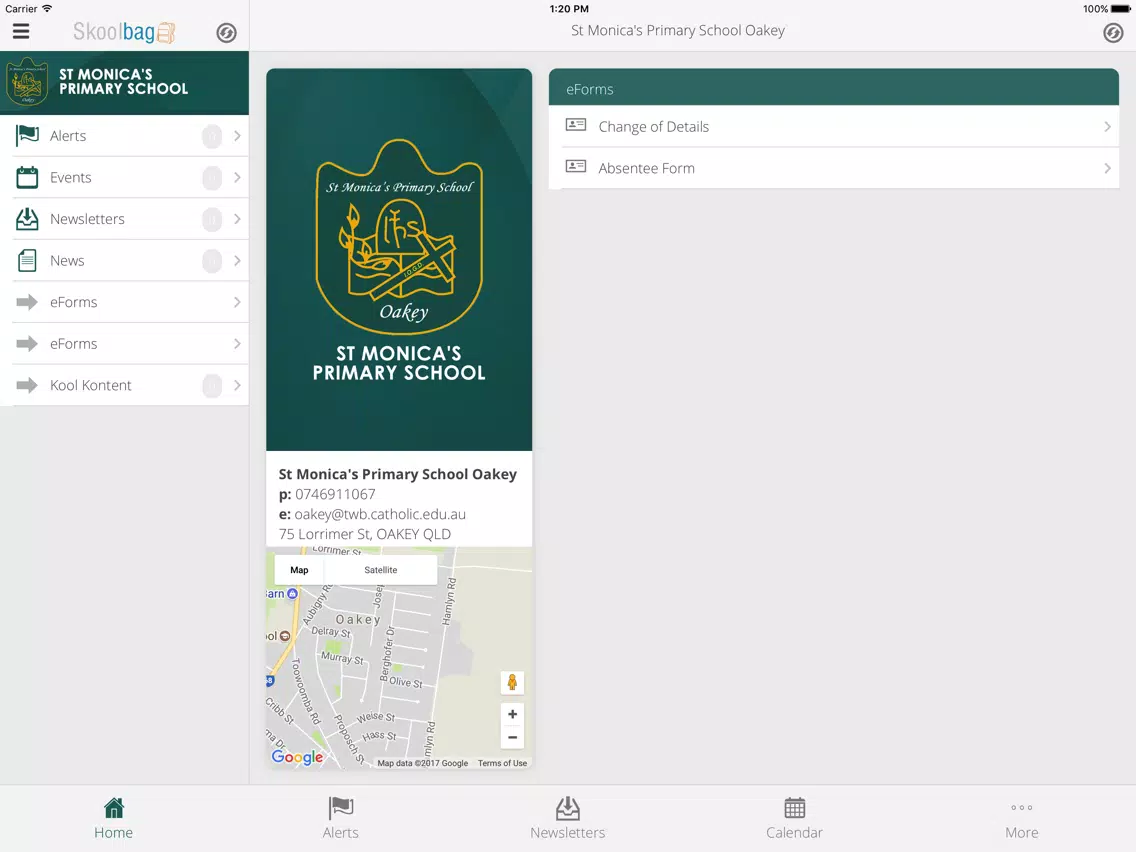Screen dimensions: 1136x852
Task: Click the St Monica's school banner image
Action: coord(399,259)
